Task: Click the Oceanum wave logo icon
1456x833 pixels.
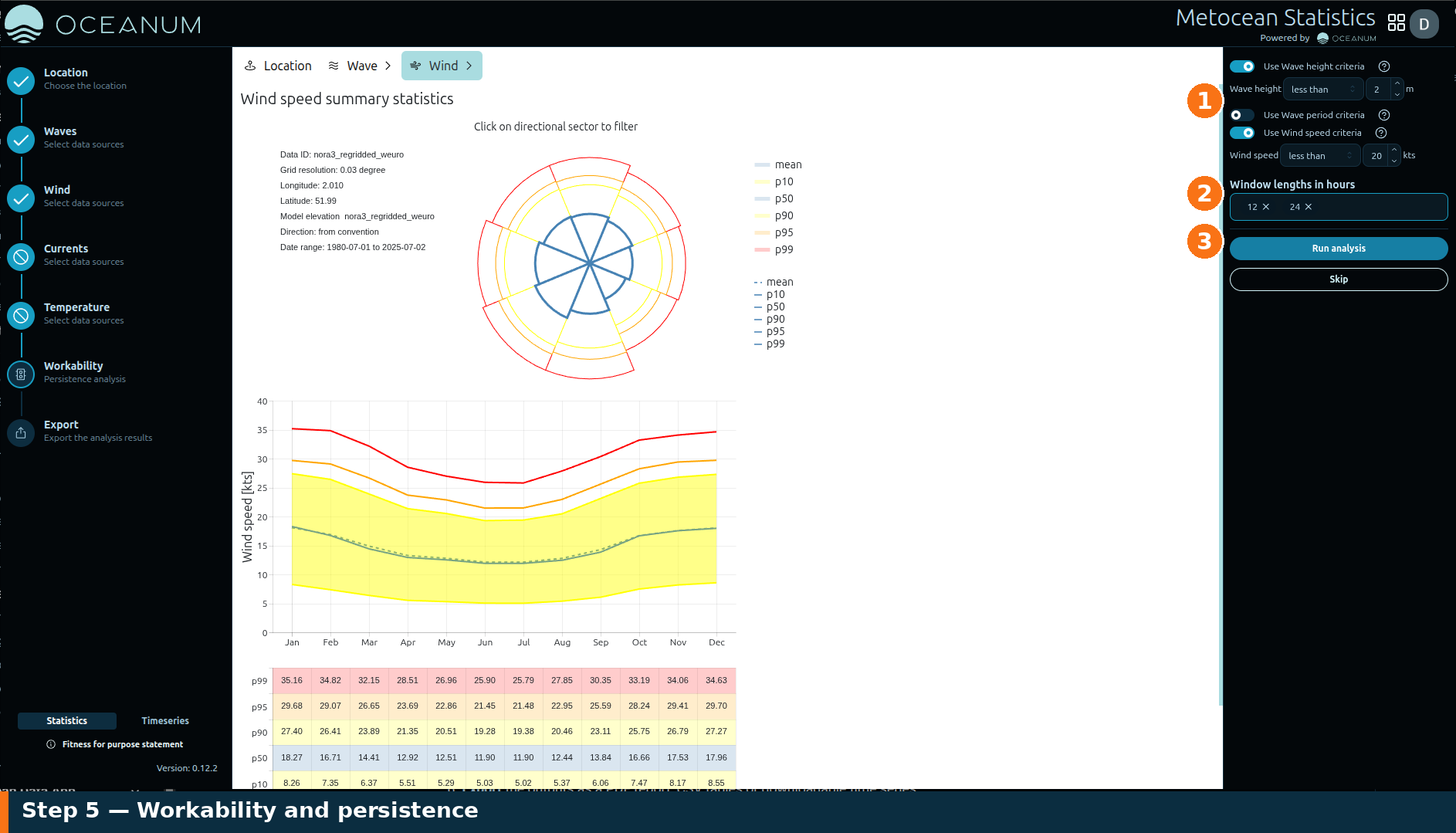Action: (24, 23)
